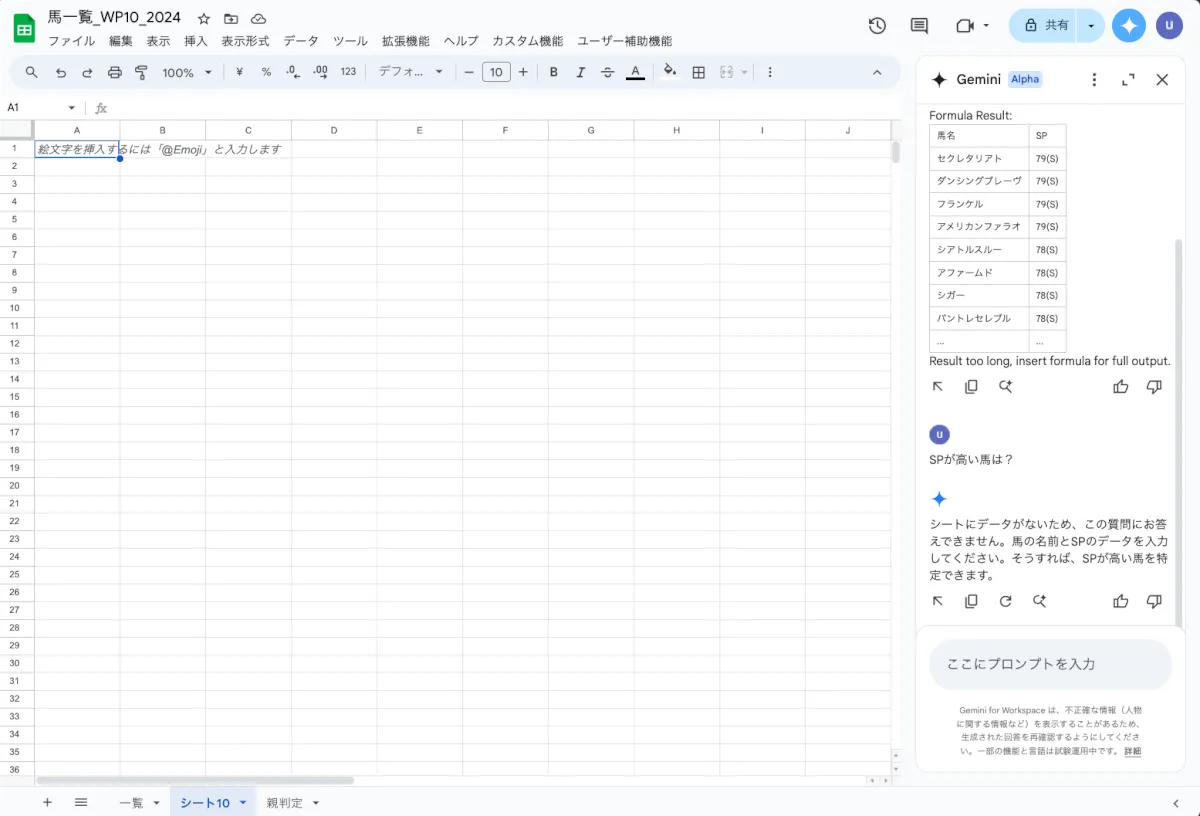Star the document

tap(204, 19)
